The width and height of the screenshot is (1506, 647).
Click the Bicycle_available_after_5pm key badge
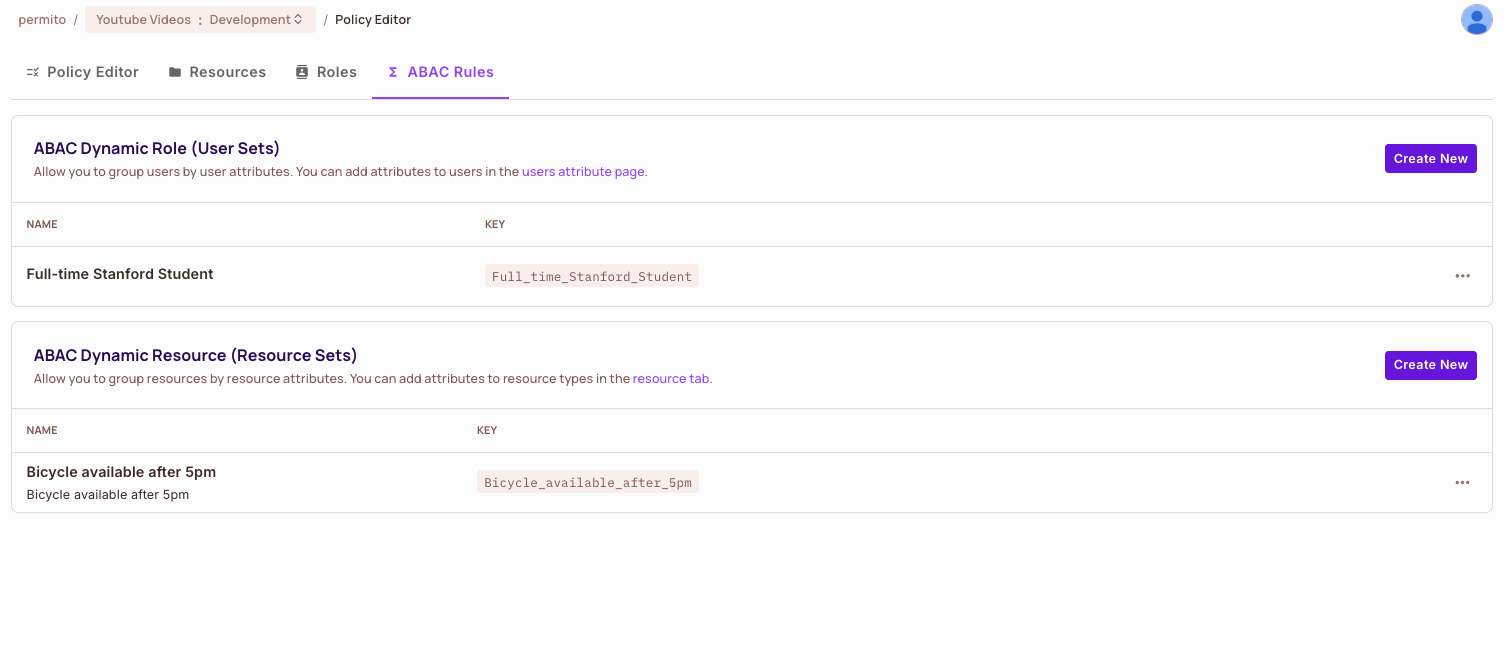coord(587,483)
